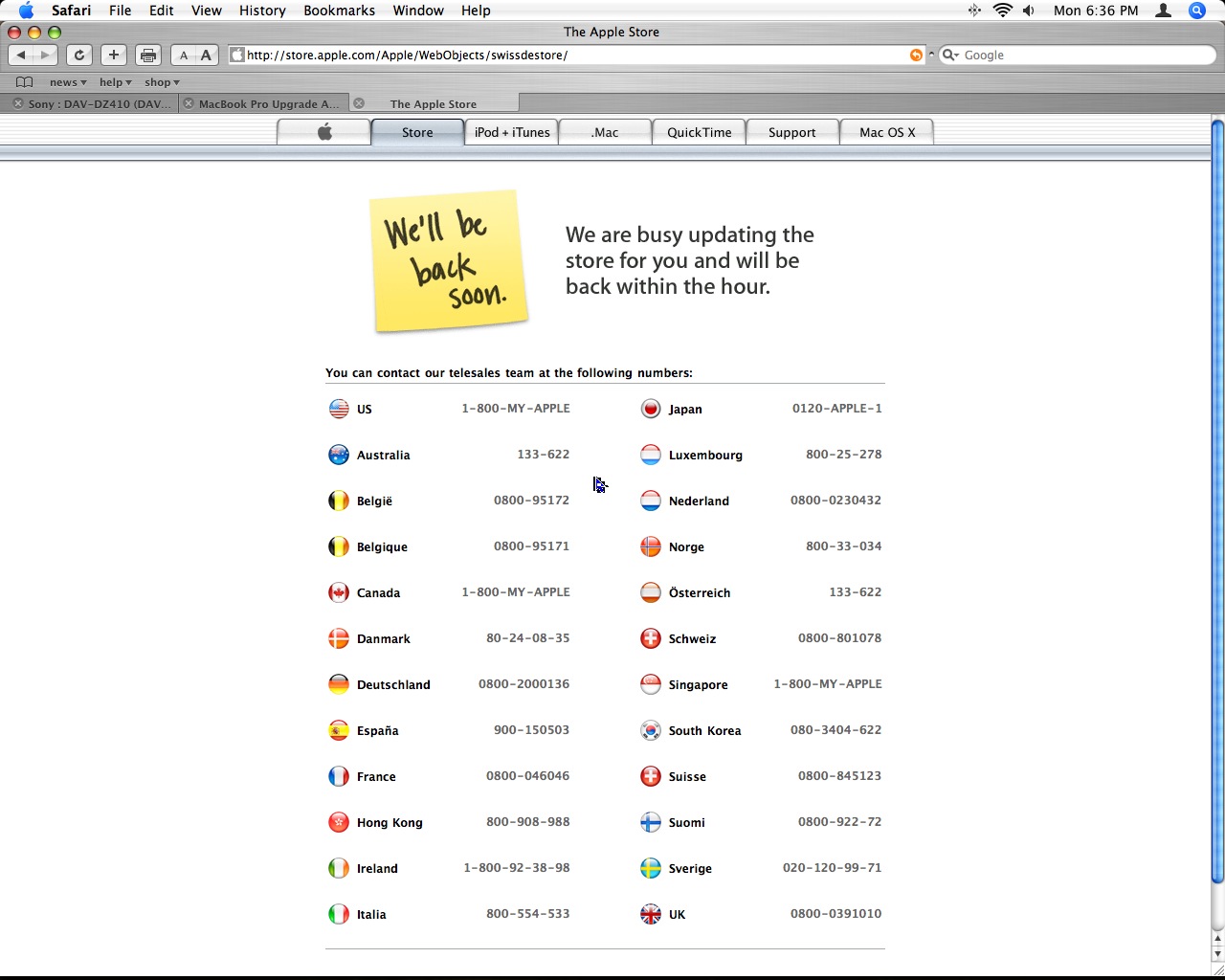Close the MacBook Pro Upgrade tab
The width and height of the screenshot is (1225, 980).
click(x=189, y=103)
